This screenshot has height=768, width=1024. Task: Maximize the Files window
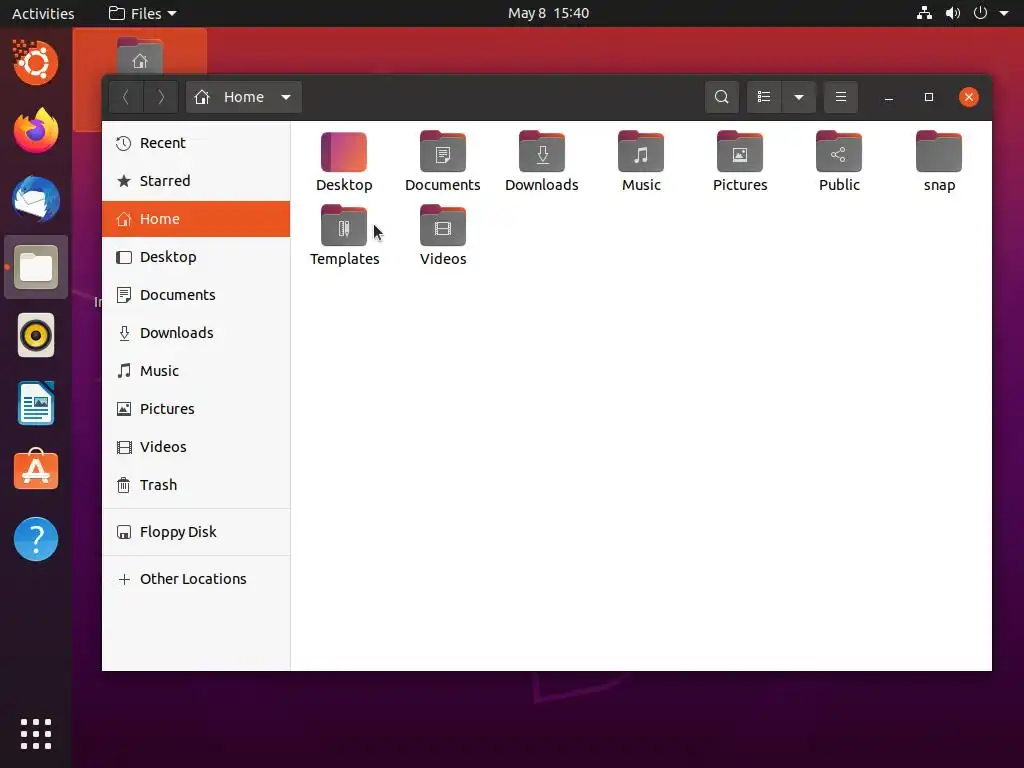pyautogui.click(x=929, y=97)
